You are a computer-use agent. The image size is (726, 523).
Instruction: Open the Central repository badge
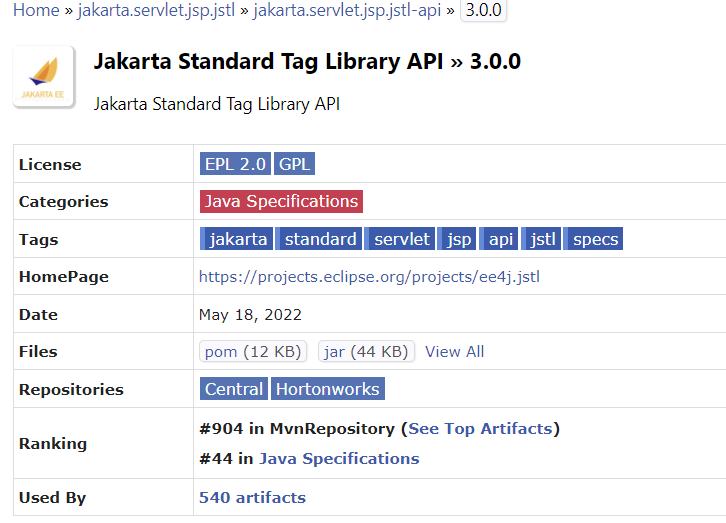point(234,389)
